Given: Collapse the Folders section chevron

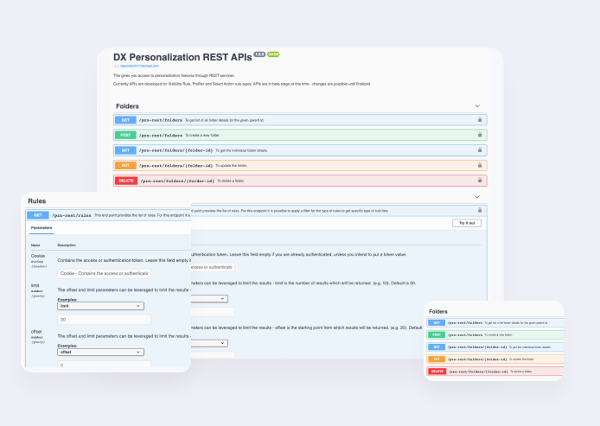Looking at the screenshot, I should [477, 106].
